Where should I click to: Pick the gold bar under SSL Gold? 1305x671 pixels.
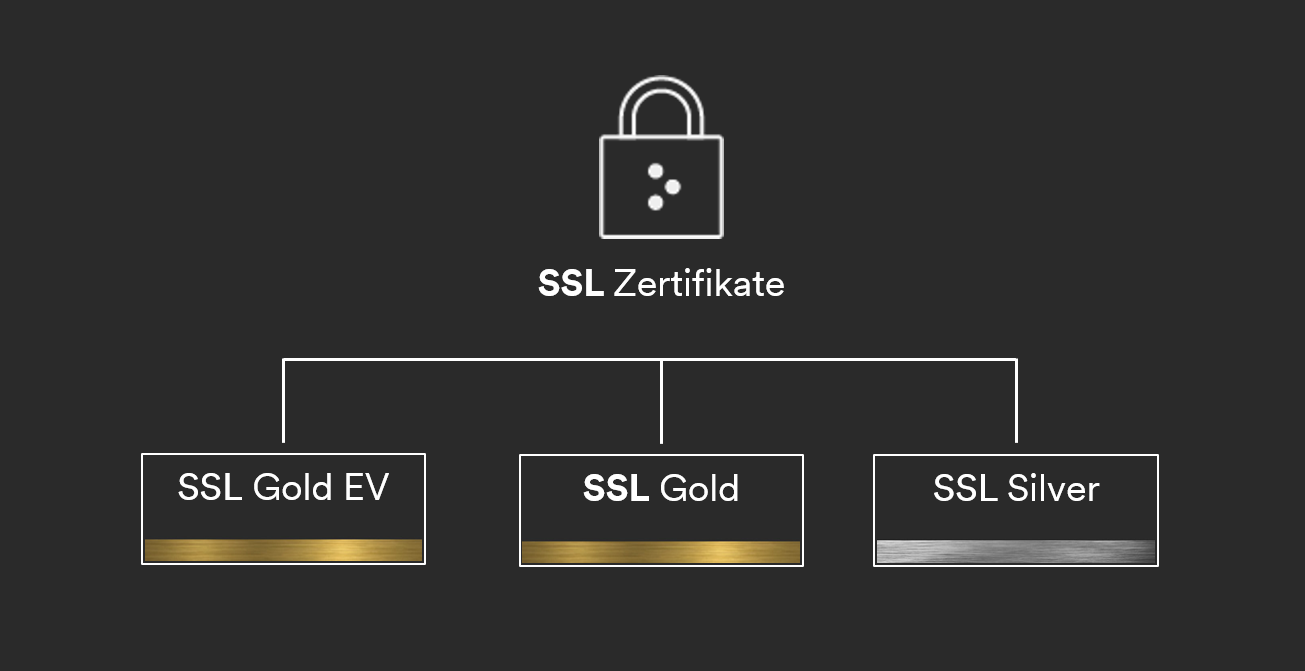pyautogui.click(x=661, y=552)
